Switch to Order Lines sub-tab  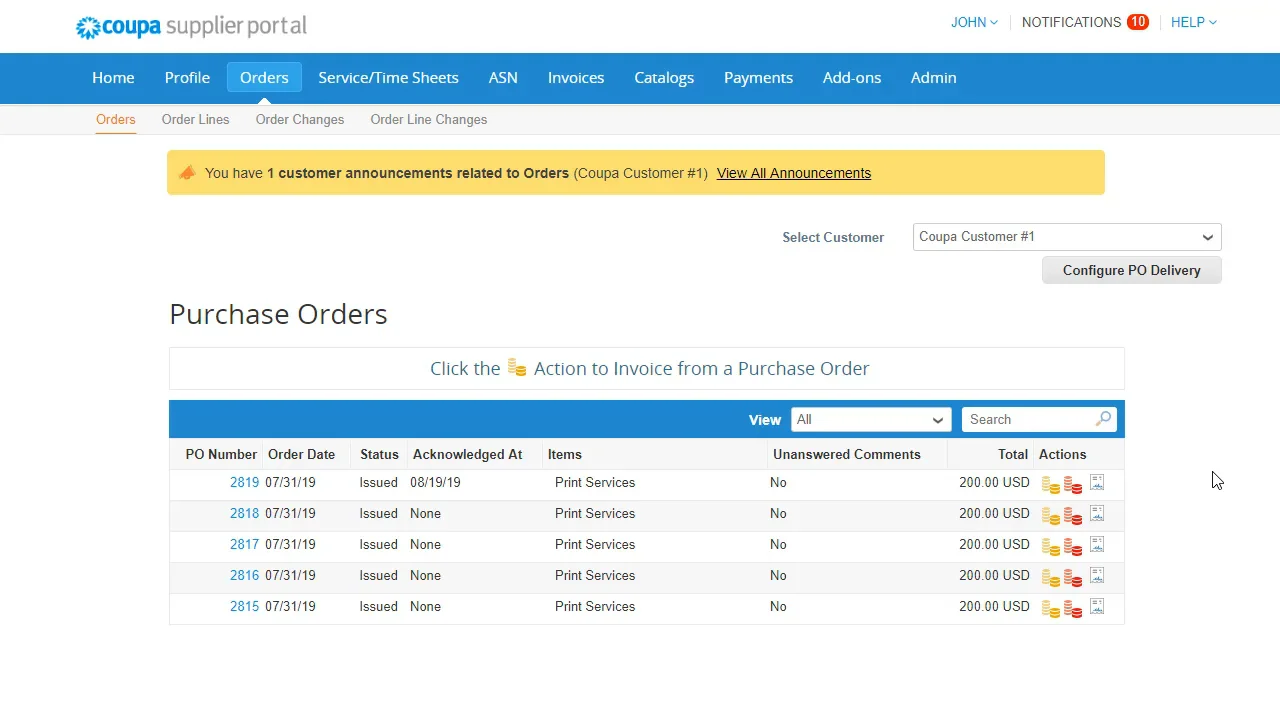196,119
